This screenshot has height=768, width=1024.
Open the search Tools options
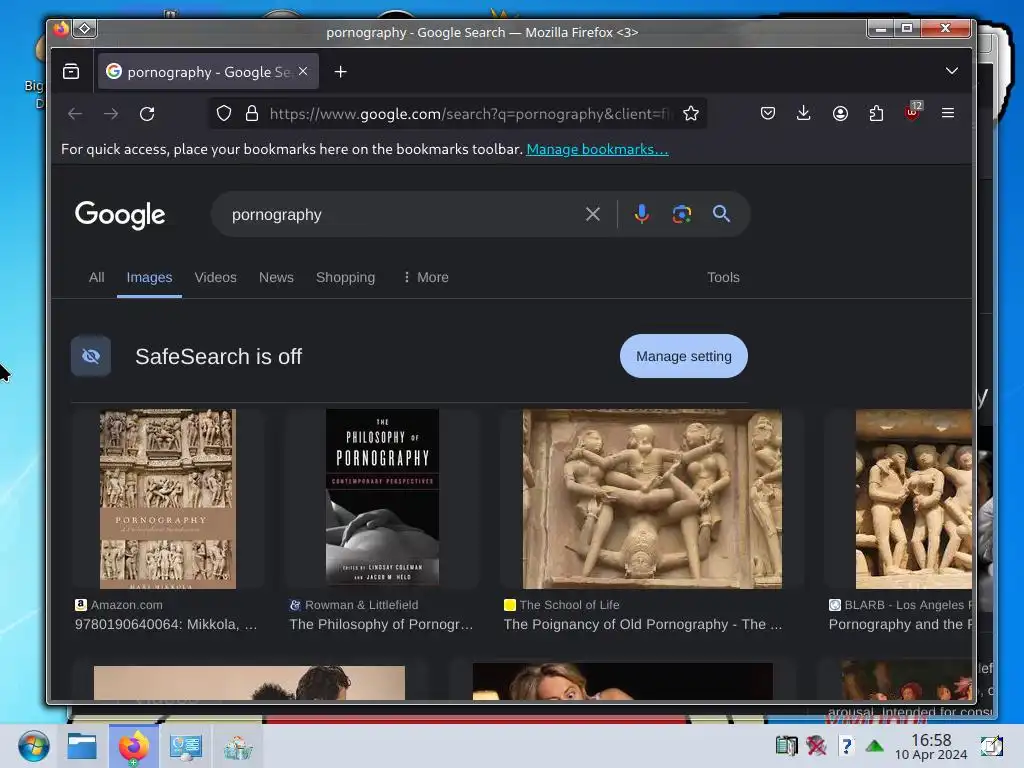pyautogui.click(x=723, y=277)
